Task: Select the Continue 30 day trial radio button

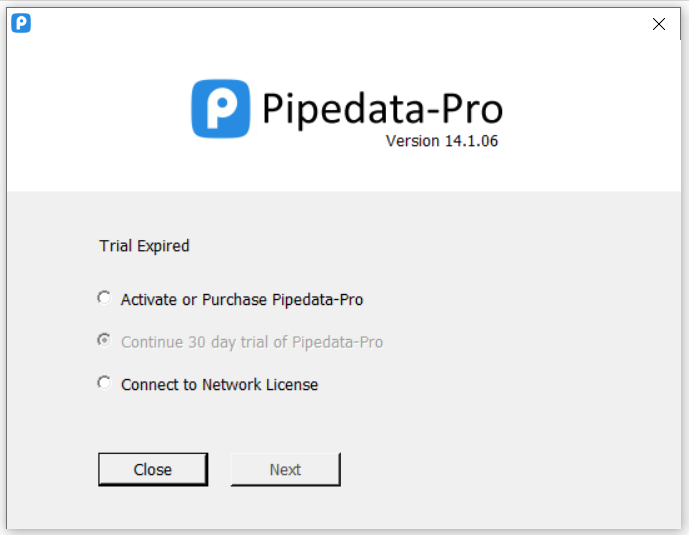Action: [x=104, y=341]
